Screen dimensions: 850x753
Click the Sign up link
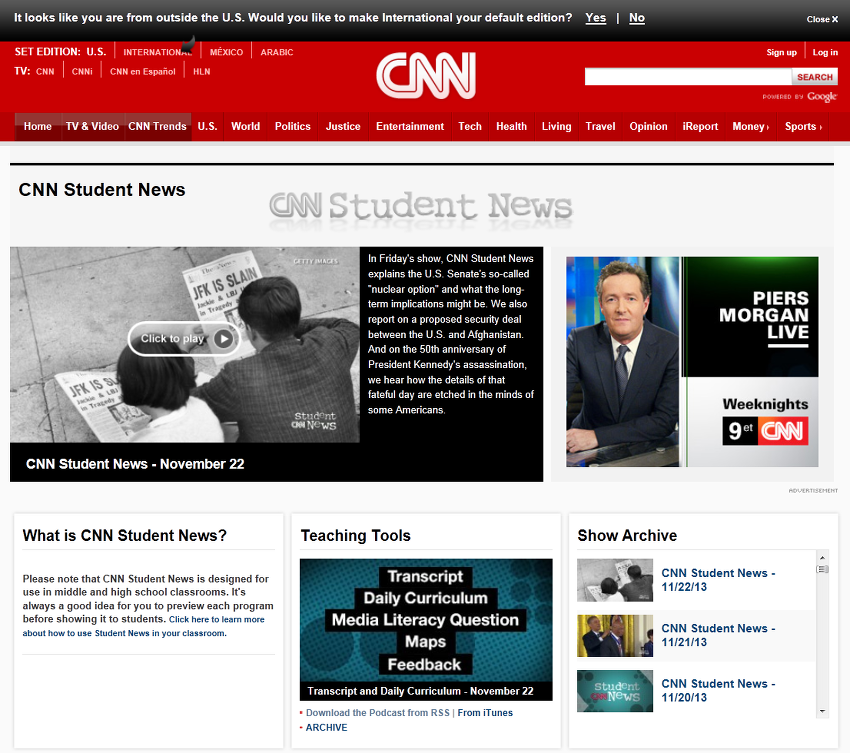(781, 53)
